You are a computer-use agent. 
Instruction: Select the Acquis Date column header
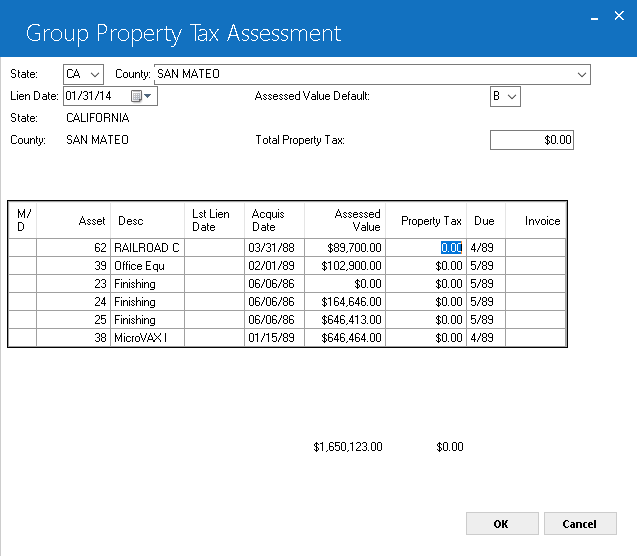coord(274,220)
